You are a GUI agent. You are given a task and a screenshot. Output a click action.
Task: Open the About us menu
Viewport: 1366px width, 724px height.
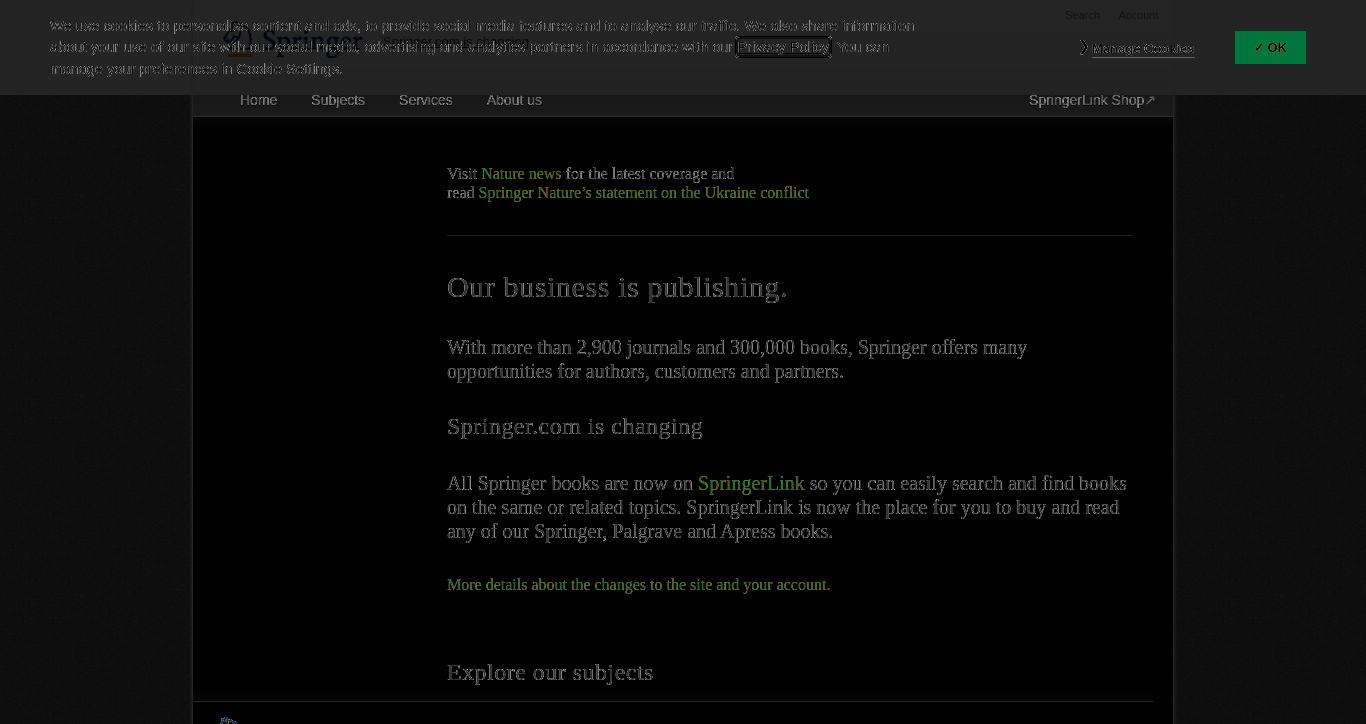point(514,100)
